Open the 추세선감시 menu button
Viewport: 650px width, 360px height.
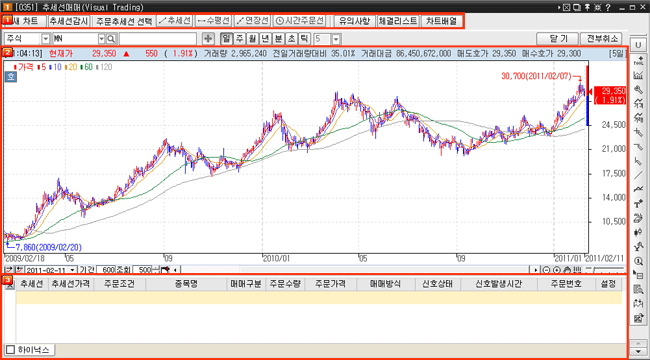[69, 21]
